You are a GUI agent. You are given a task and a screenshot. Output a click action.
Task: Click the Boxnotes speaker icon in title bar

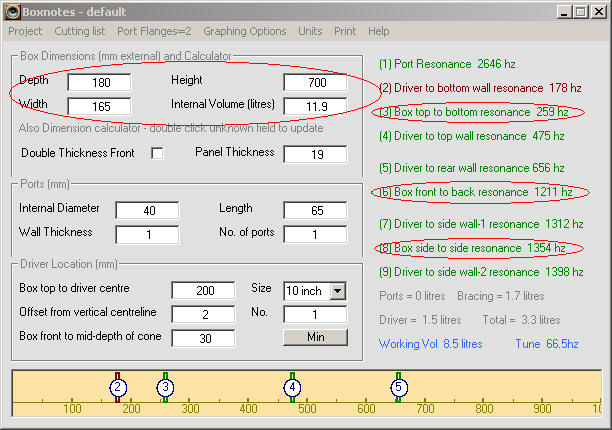[13, 11]
